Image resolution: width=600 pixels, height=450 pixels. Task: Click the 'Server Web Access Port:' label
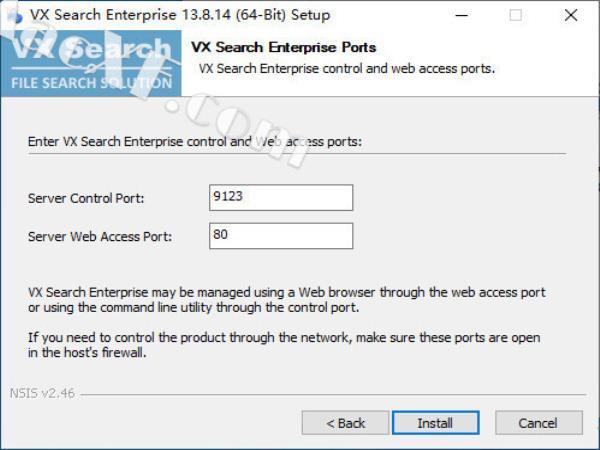pos(100,237)
